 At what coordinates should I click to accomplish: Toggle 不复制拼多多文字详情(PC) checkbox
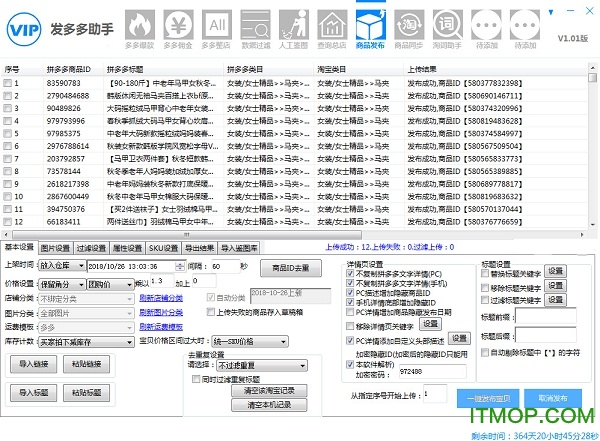point(349,273)
